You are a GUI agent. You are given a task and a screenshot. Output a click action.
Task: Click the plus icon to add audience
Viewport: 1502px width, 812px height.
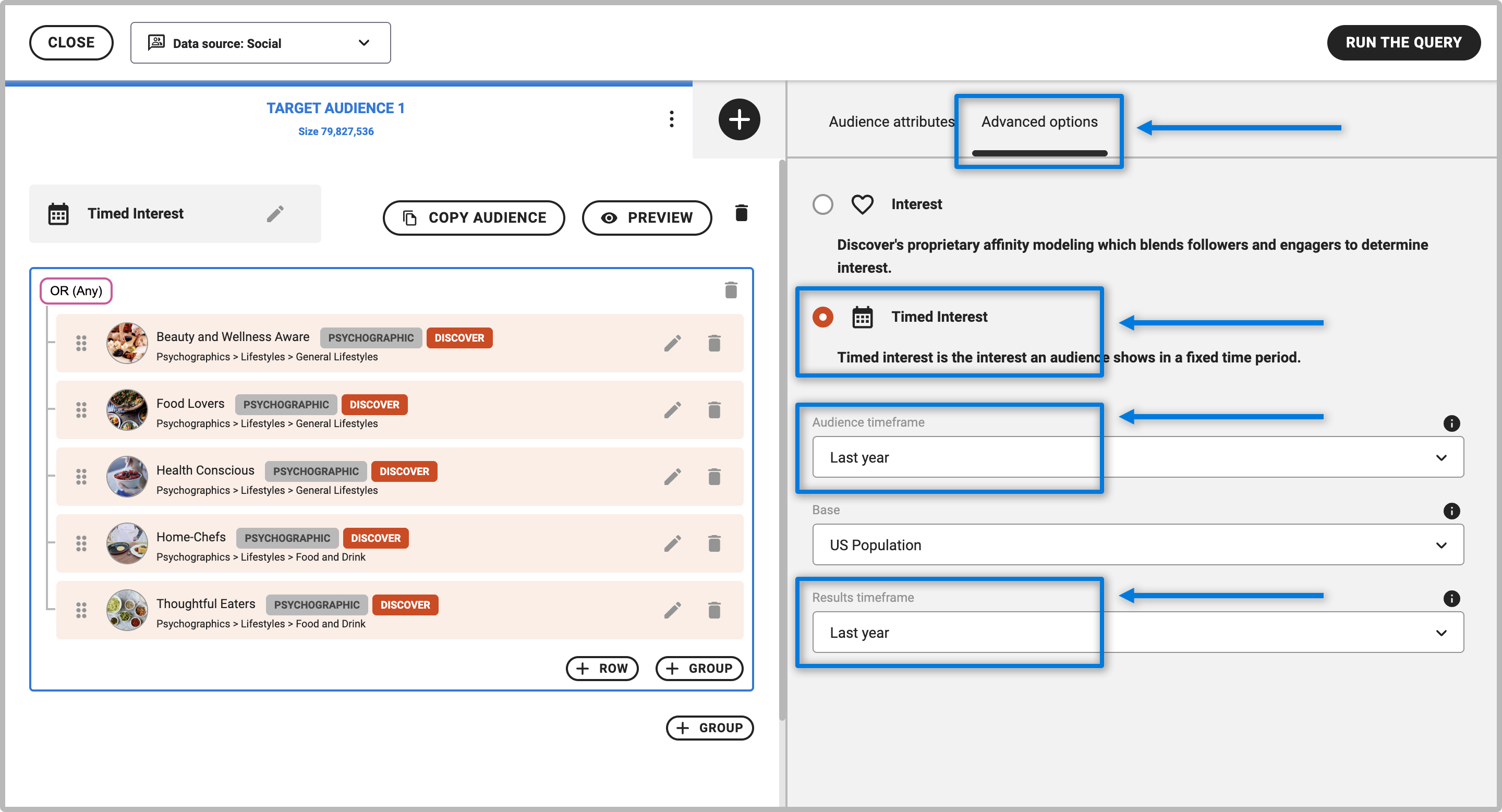coord(739,119)
